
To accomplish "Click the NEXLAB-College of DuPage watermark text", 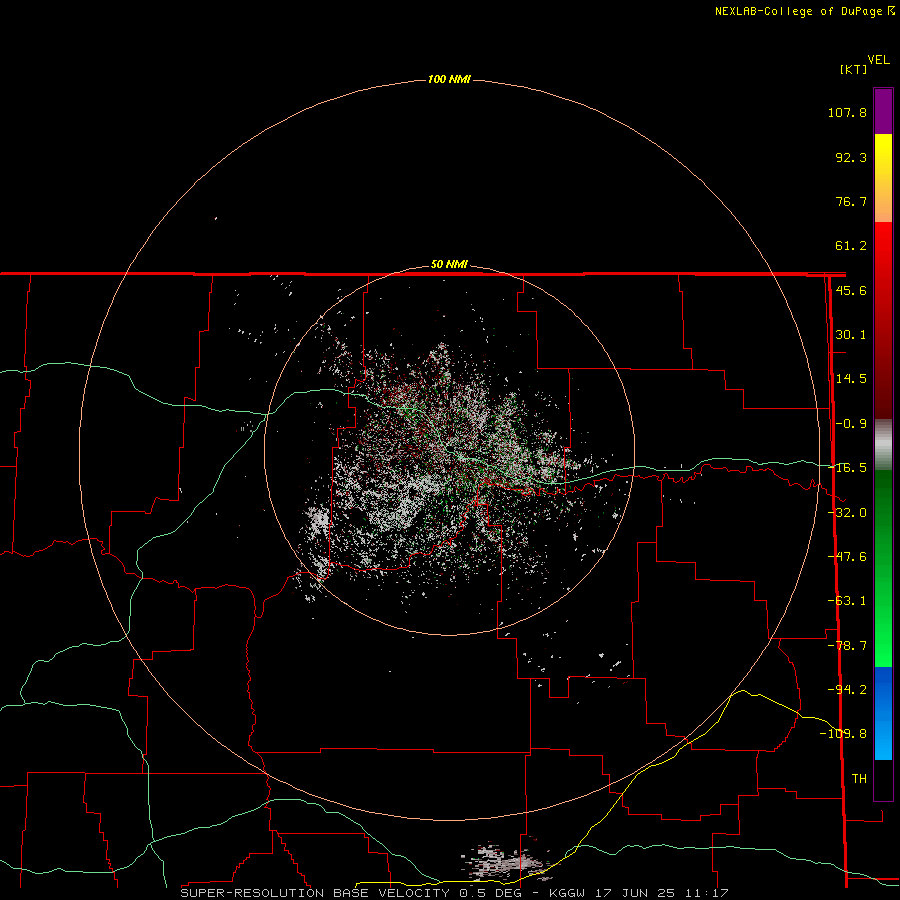I will point(804,11).
